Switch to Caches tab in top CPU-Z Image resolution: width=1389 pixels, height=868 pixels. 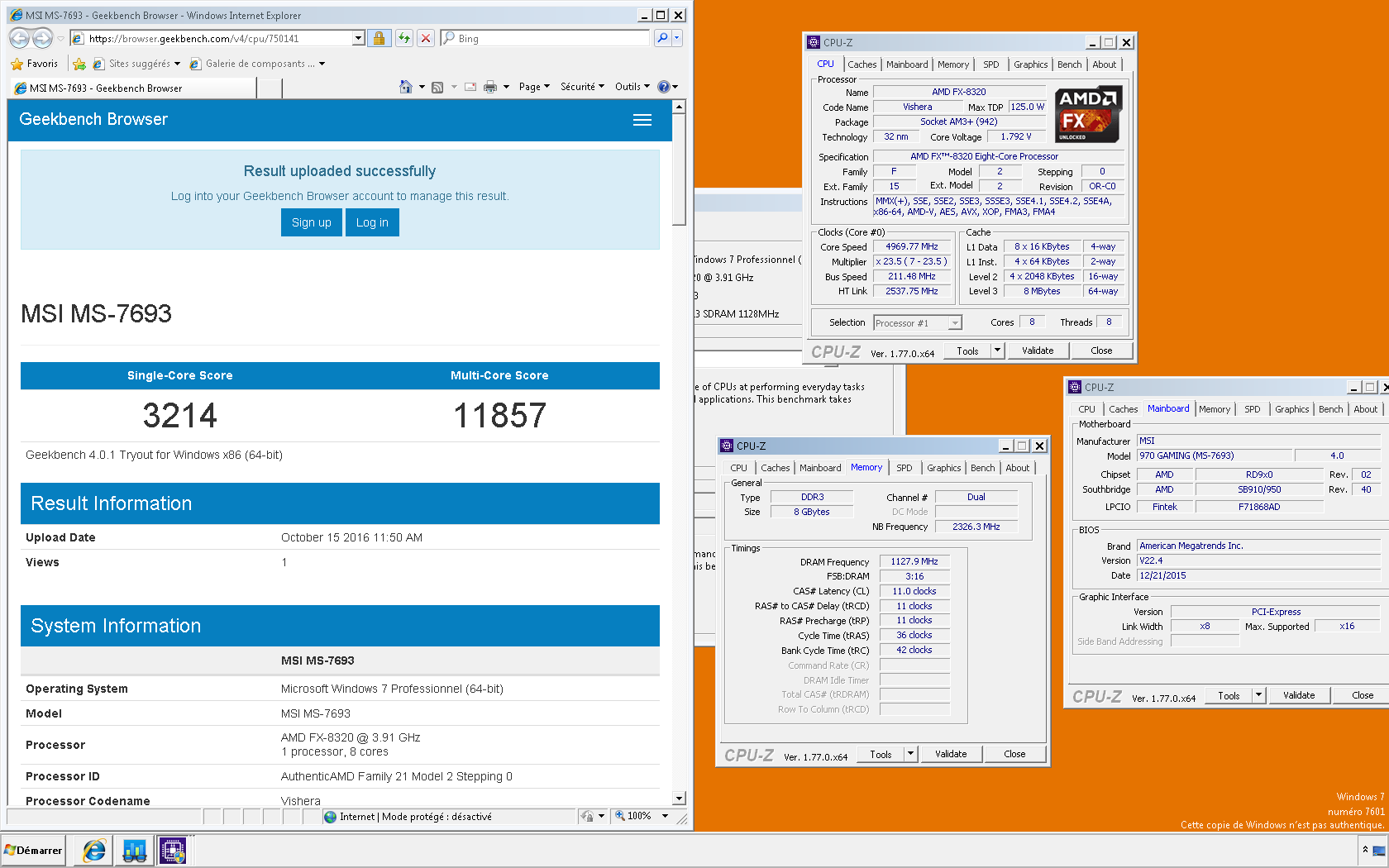coord(862,64)
